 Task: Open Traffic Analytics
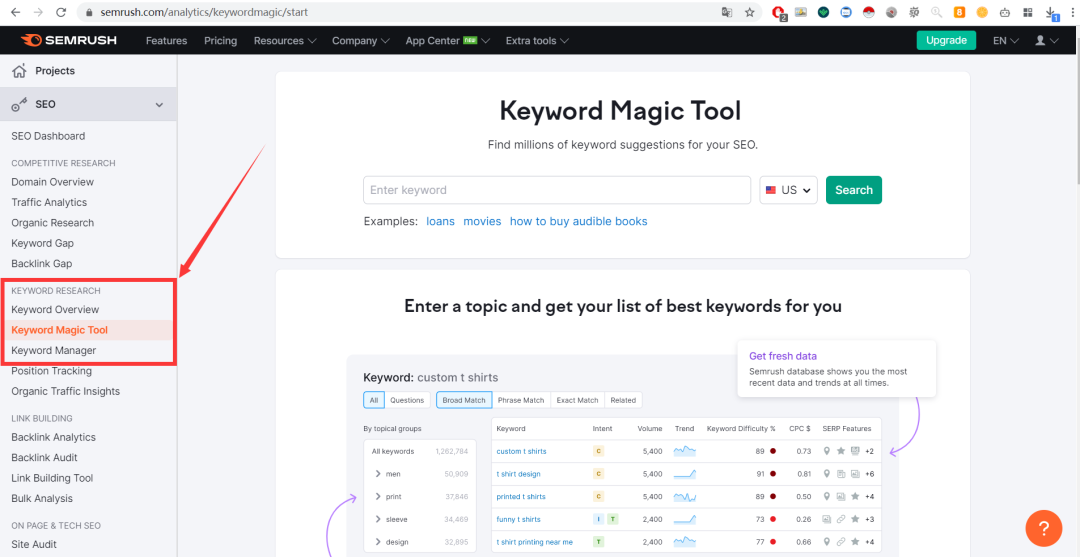click(49, 202)
